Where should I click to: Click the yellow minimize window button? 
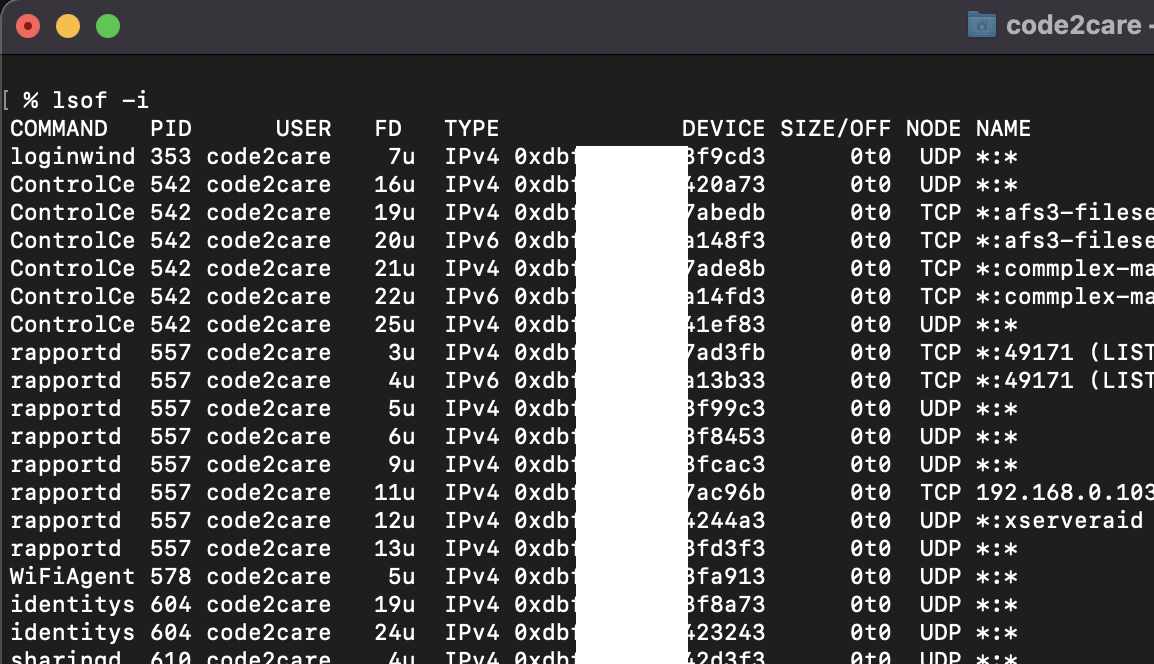click(x=67, y=25)
